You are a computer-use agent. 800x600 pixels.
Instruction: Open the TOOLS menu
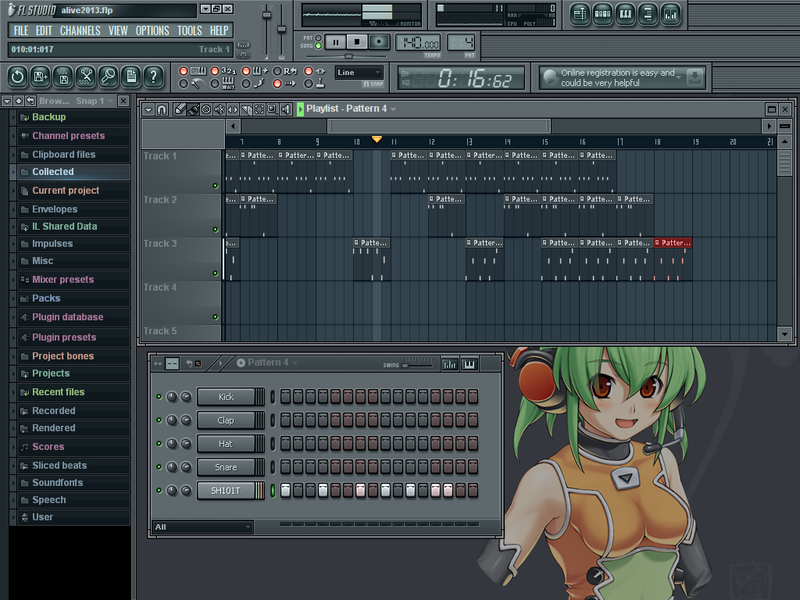[189, 31]
